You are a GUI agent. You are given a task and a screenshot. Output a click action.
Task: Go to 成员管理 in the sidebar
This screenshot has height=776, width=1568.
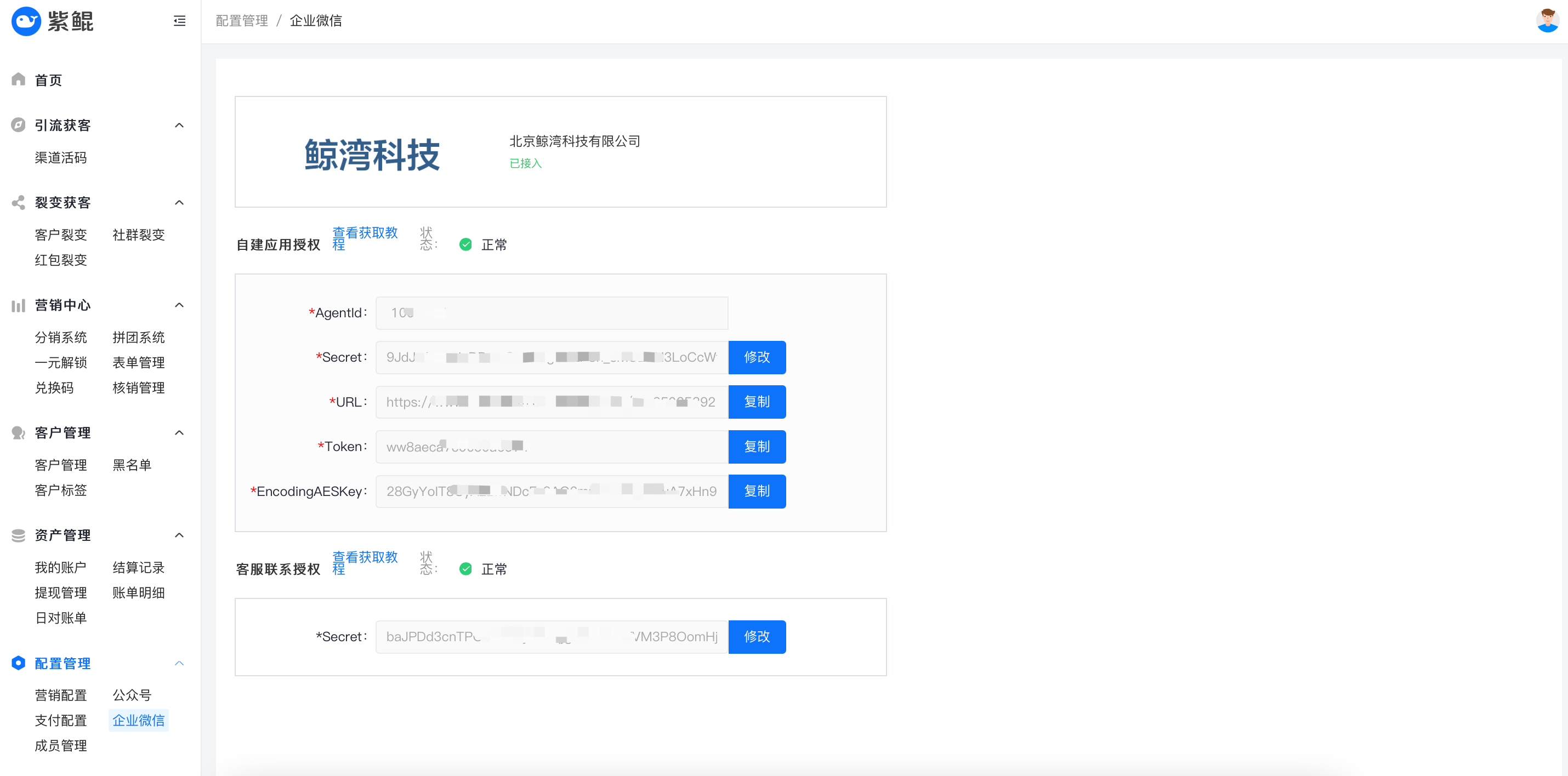tap(60, 745)
